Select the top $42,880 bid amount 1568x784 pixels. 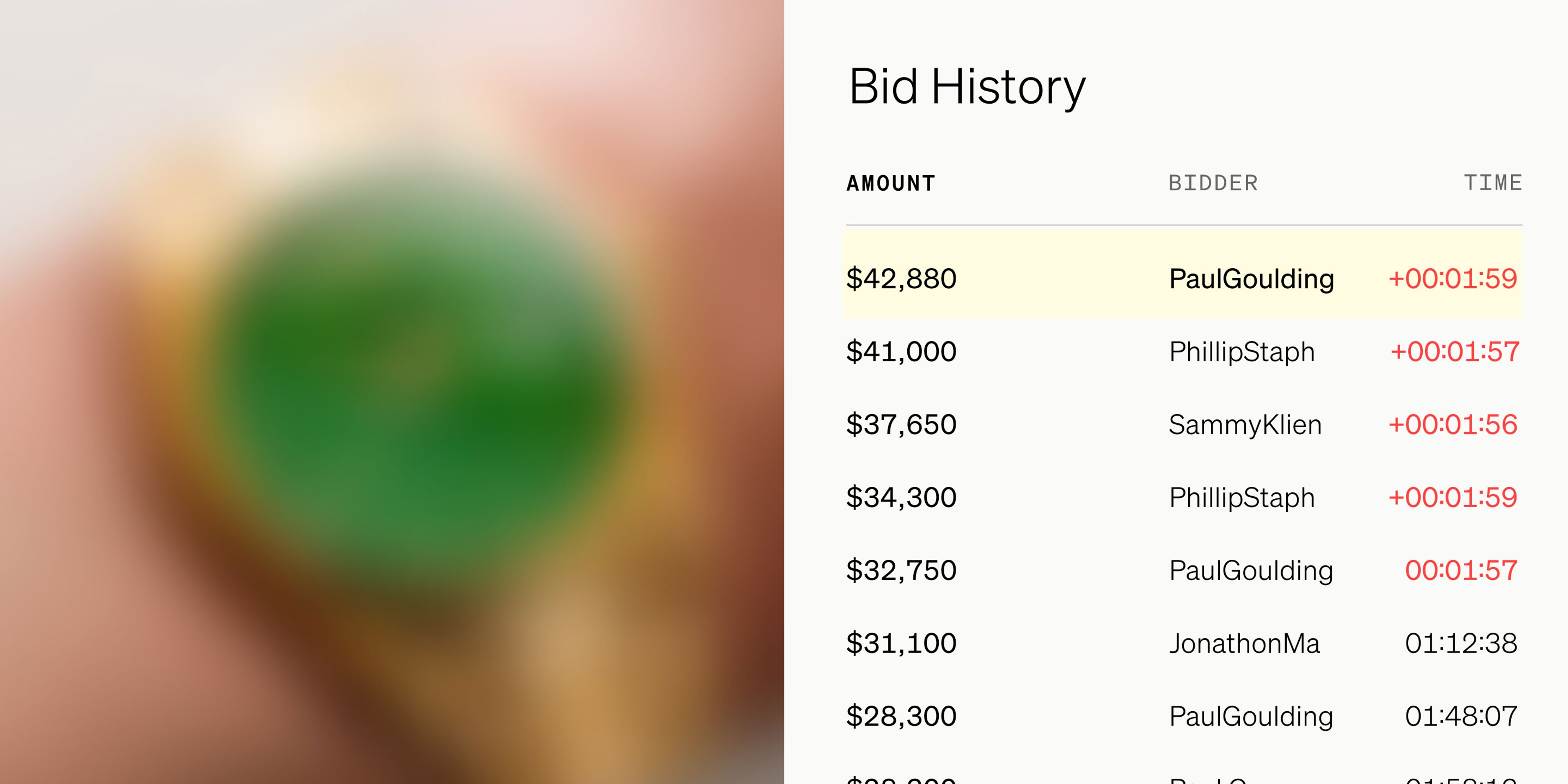click(902, 279)
